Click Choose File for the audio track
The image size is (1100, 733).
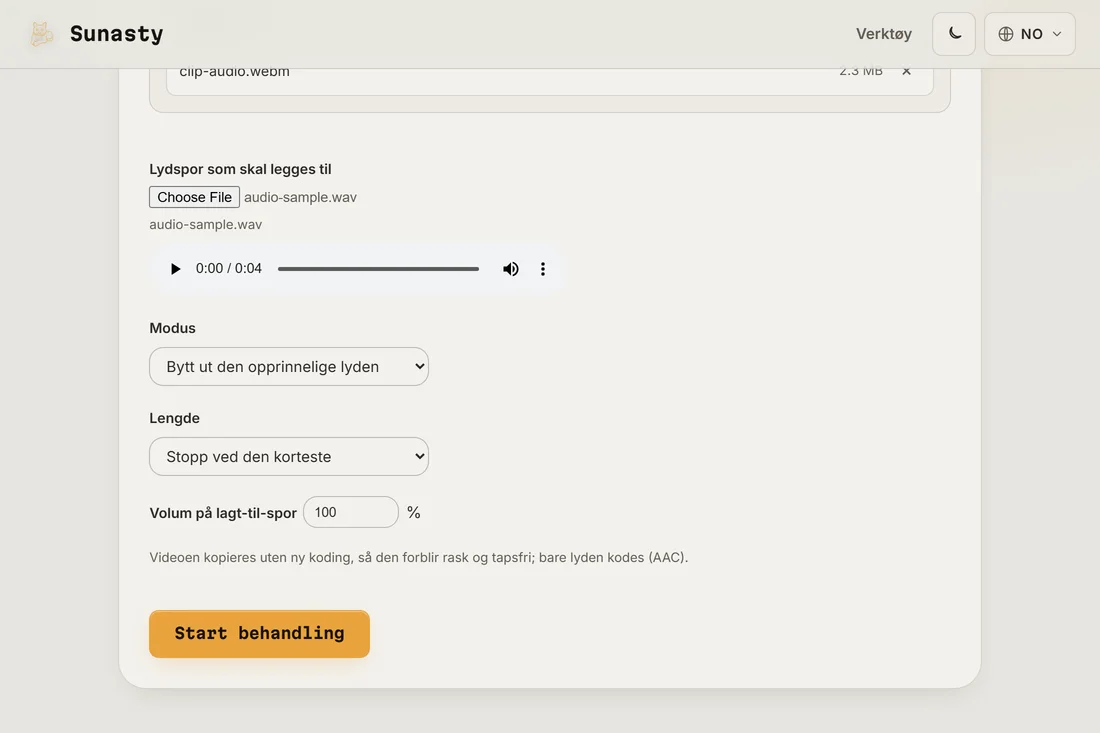point(194,197)
